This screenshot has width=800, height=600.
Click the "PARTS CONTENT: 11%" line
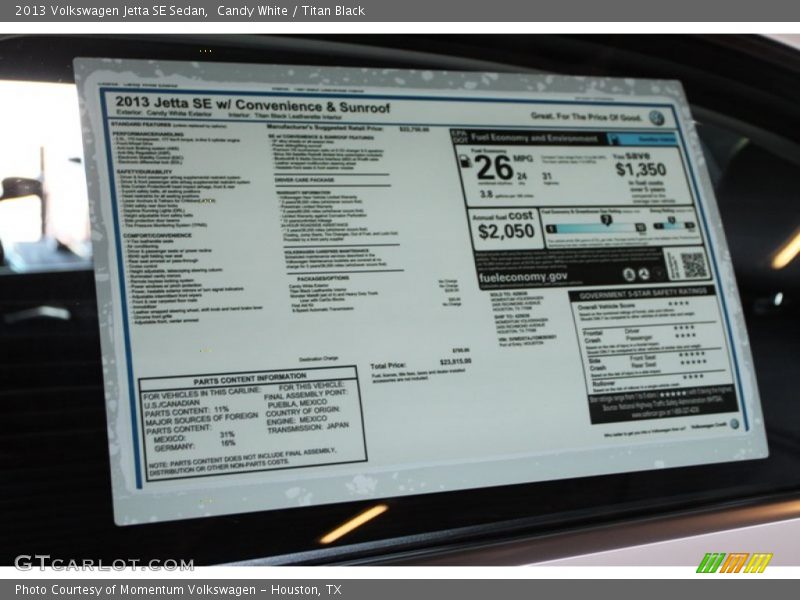187,411
